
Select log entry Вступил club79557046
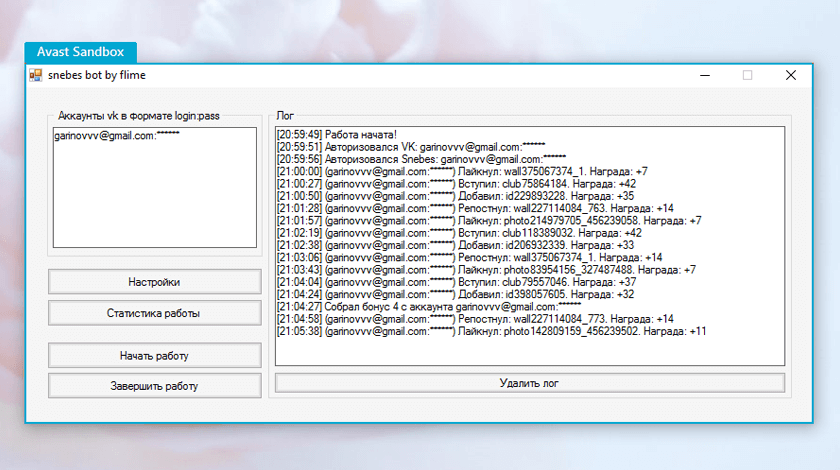click(456, 282)
